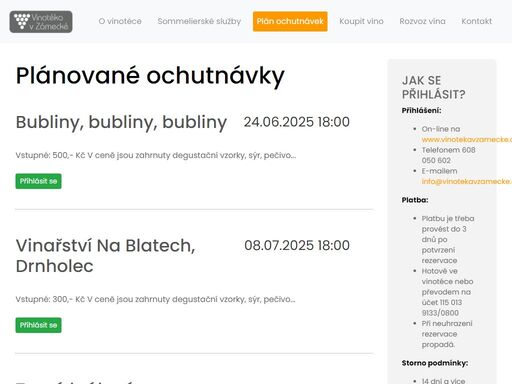Viewport: 512px width, 384px height.
Task: Click the Přihlášení: label
Action: click(421, 110)
